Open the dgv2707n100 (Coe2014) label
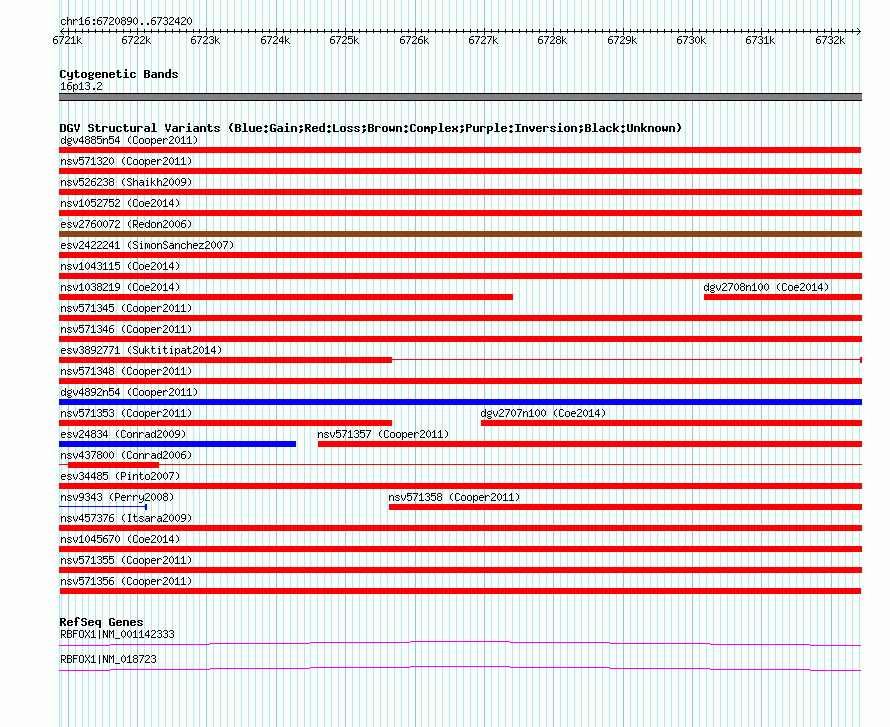Screen dimensions: 890x727 click(x=543, y=413)
